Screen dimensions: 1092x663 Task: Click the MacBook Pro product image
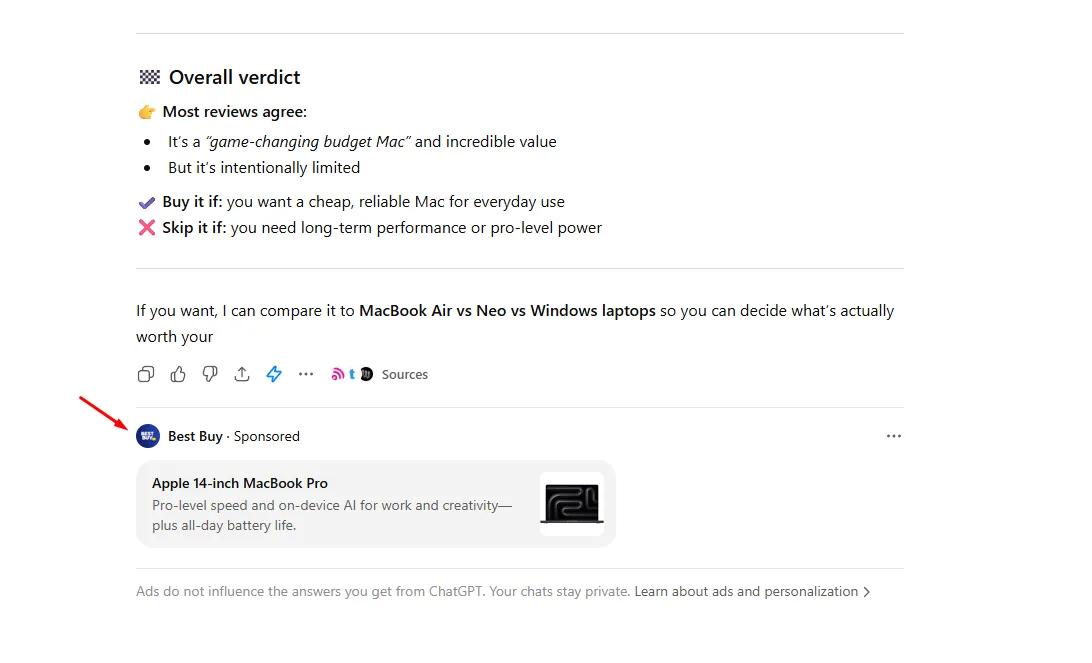(x=571, y=503)
